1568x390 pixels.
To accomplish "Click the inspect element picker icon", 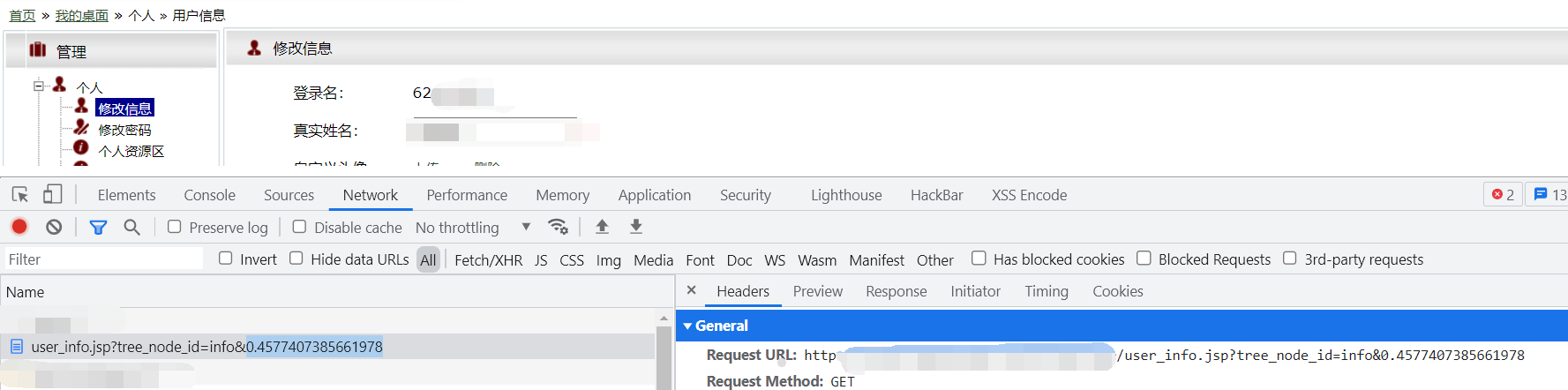I will point(20,194).
